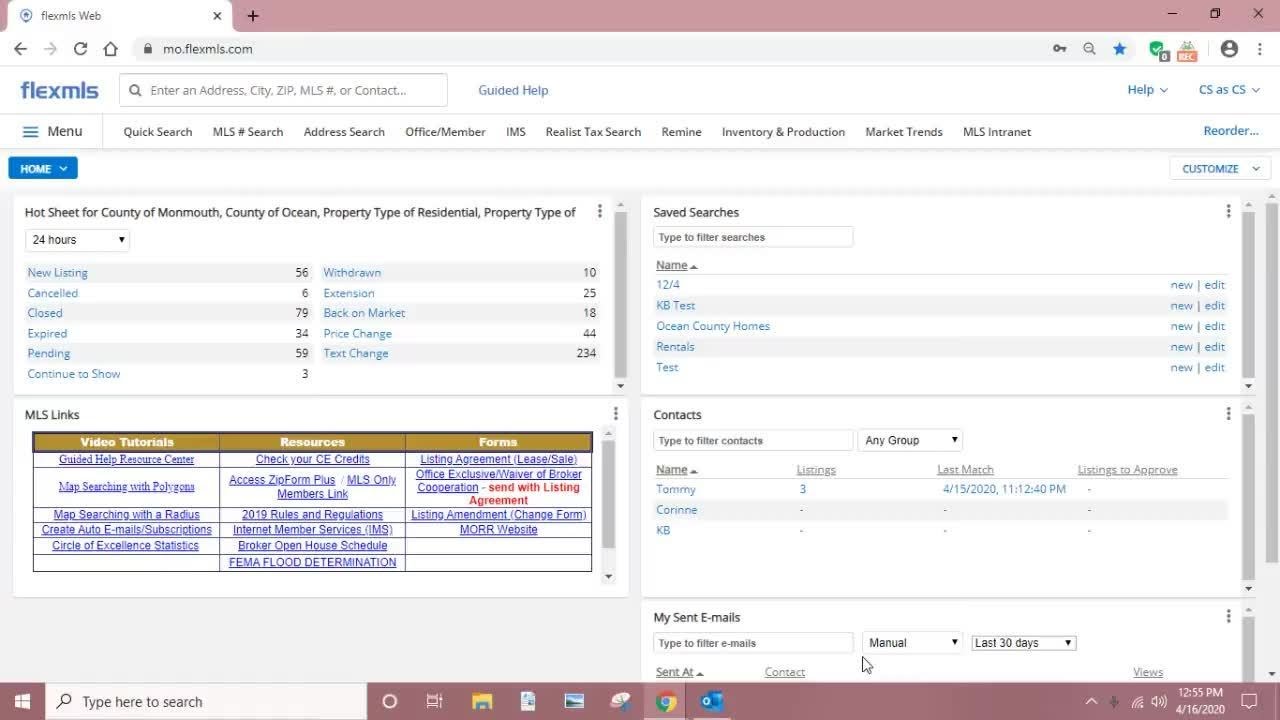The width and height of the screenshot is (1280, 720).
Task: Open Contacts panel options menu
Action: [x=1228, y=414]
